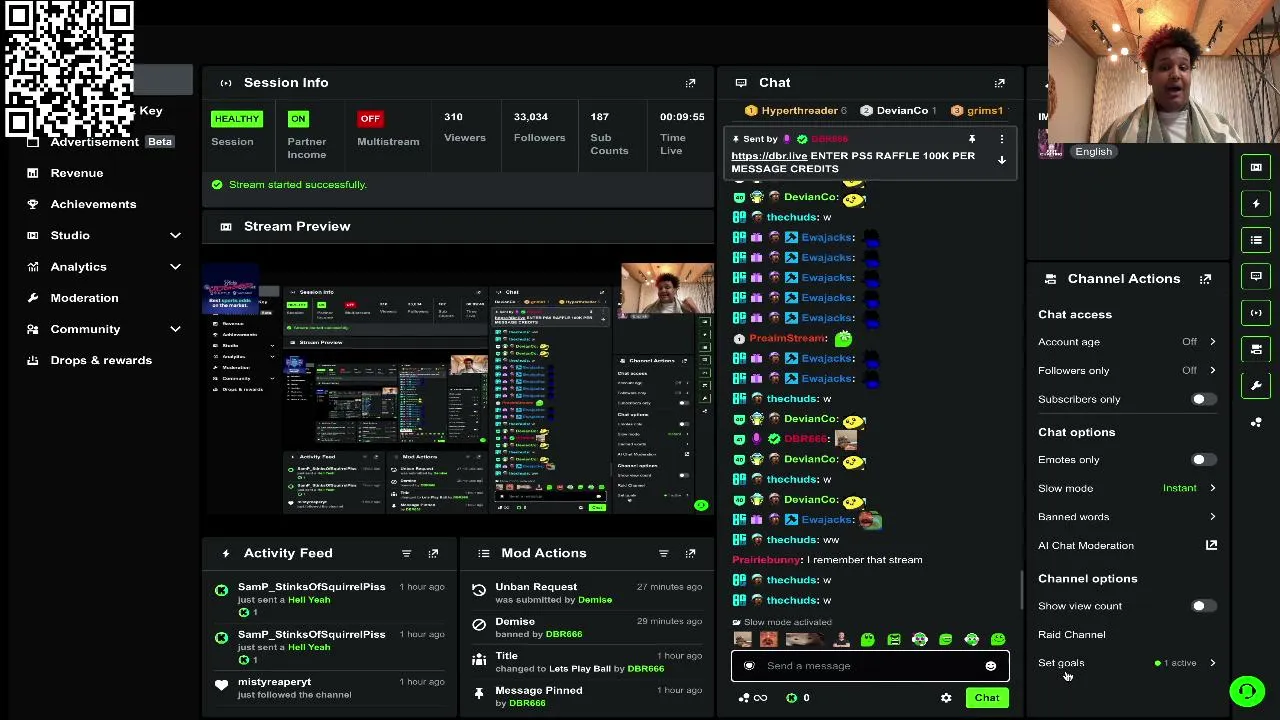
Task: Click the English language tag
Action: click(1093, 152)
